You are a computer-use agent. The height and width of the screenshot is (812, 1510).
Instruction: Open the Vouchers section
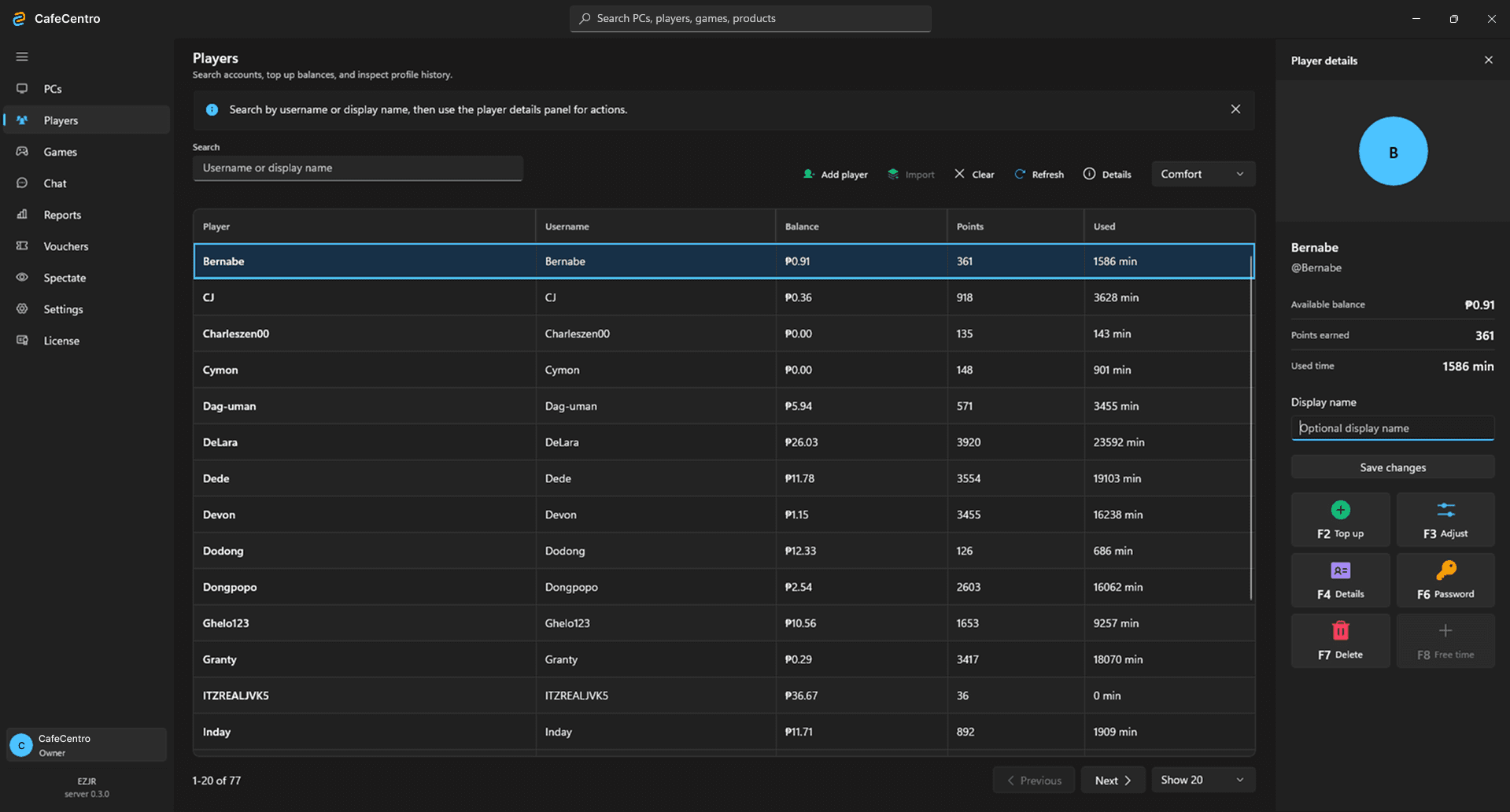coord(87,246)
